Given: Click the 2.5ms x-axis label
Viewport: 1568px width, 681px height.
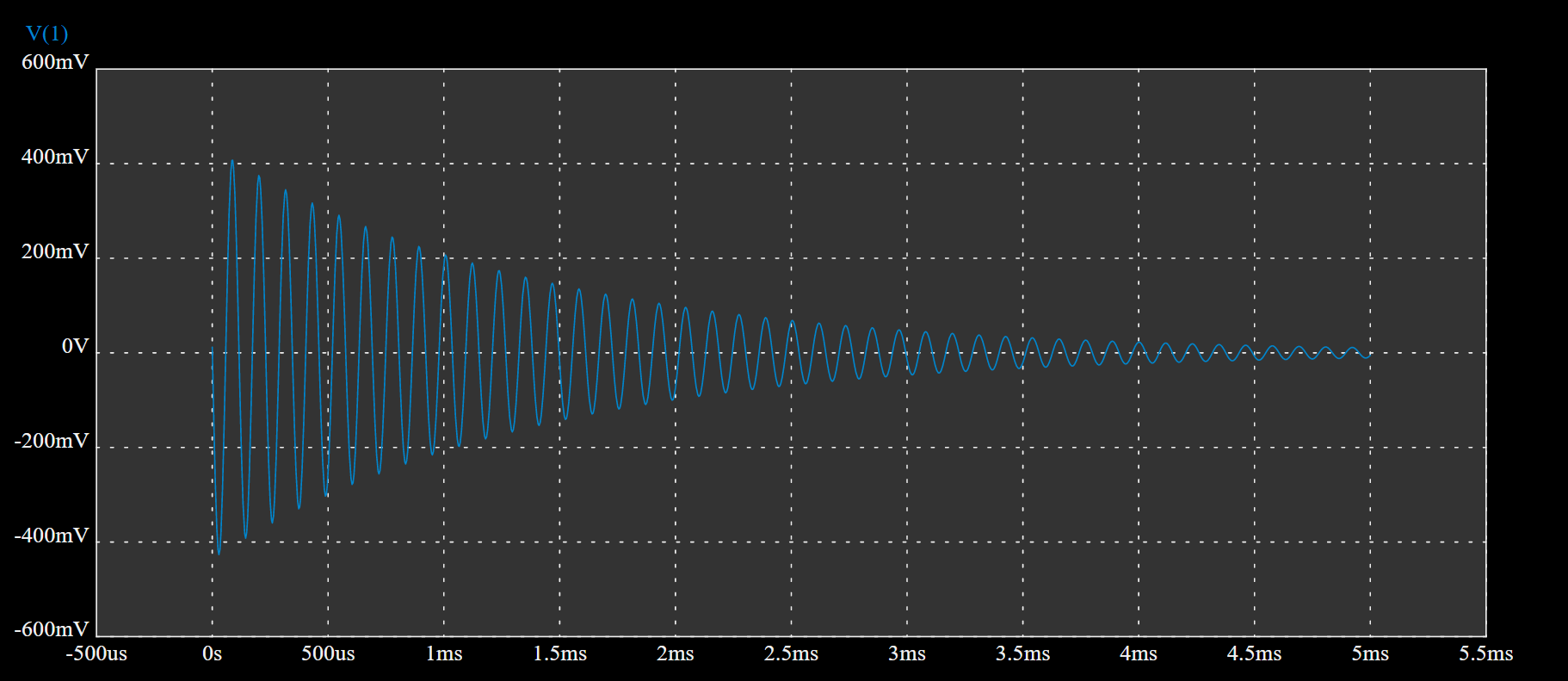Looking at the screenshot, I should (791, 653).
